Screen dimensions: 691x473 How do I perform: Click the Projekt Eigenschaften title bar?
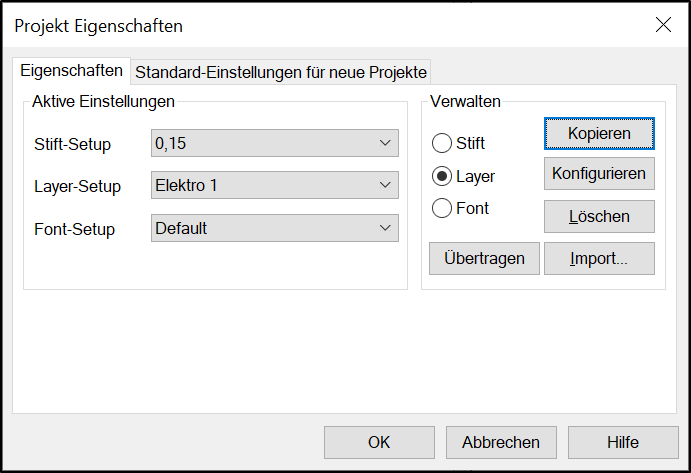pyautogui.click(x=326, y=26)
